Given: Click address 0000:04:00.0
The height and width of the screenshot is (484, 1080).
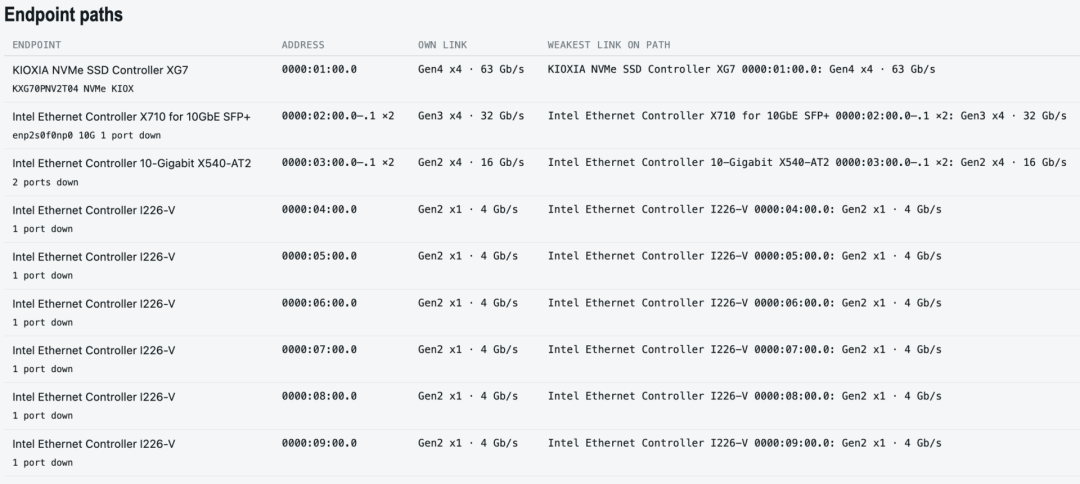Looking at the screenshot, I should tap(319, 209).
